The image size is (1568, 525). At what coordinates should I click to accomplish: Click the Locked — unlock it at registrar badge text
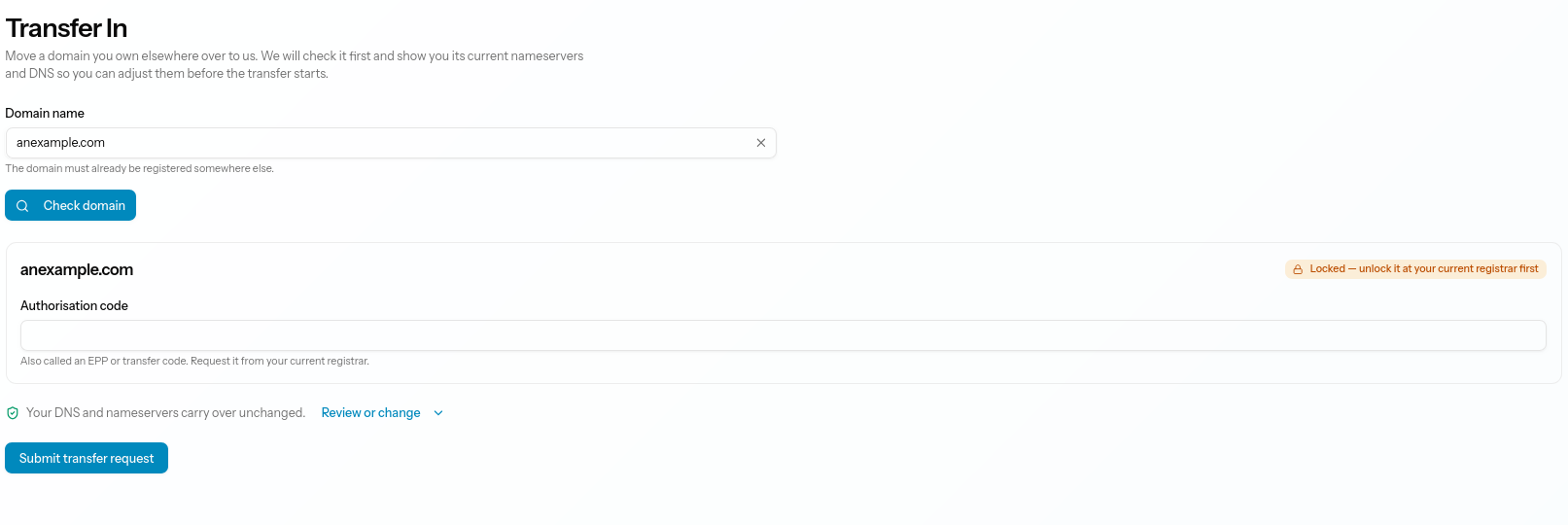click(x=1424, y=269)
